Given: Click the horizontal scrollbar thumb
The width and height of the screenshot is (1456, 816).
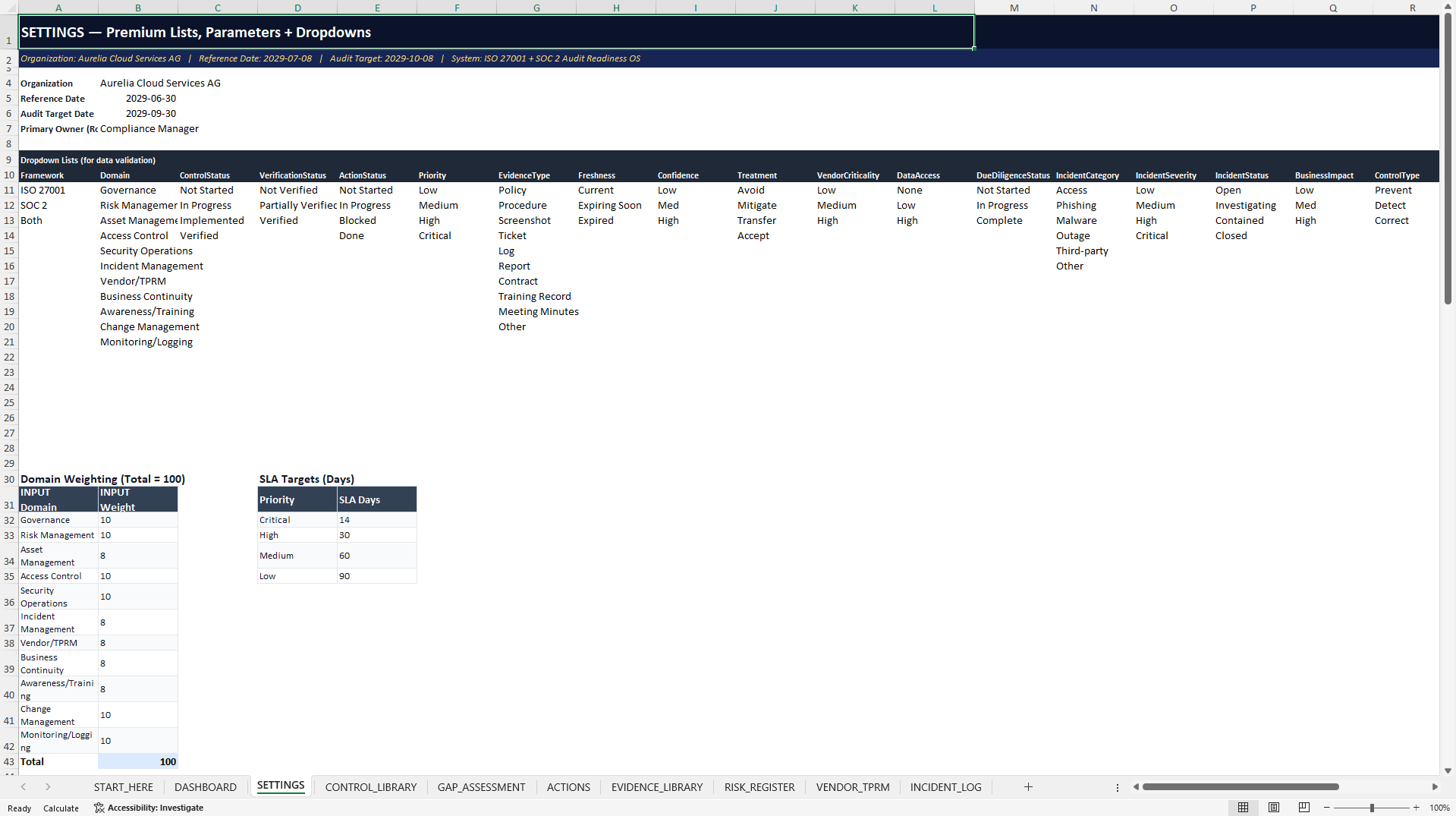Looking at the screenshot, I should (1241, 787).
